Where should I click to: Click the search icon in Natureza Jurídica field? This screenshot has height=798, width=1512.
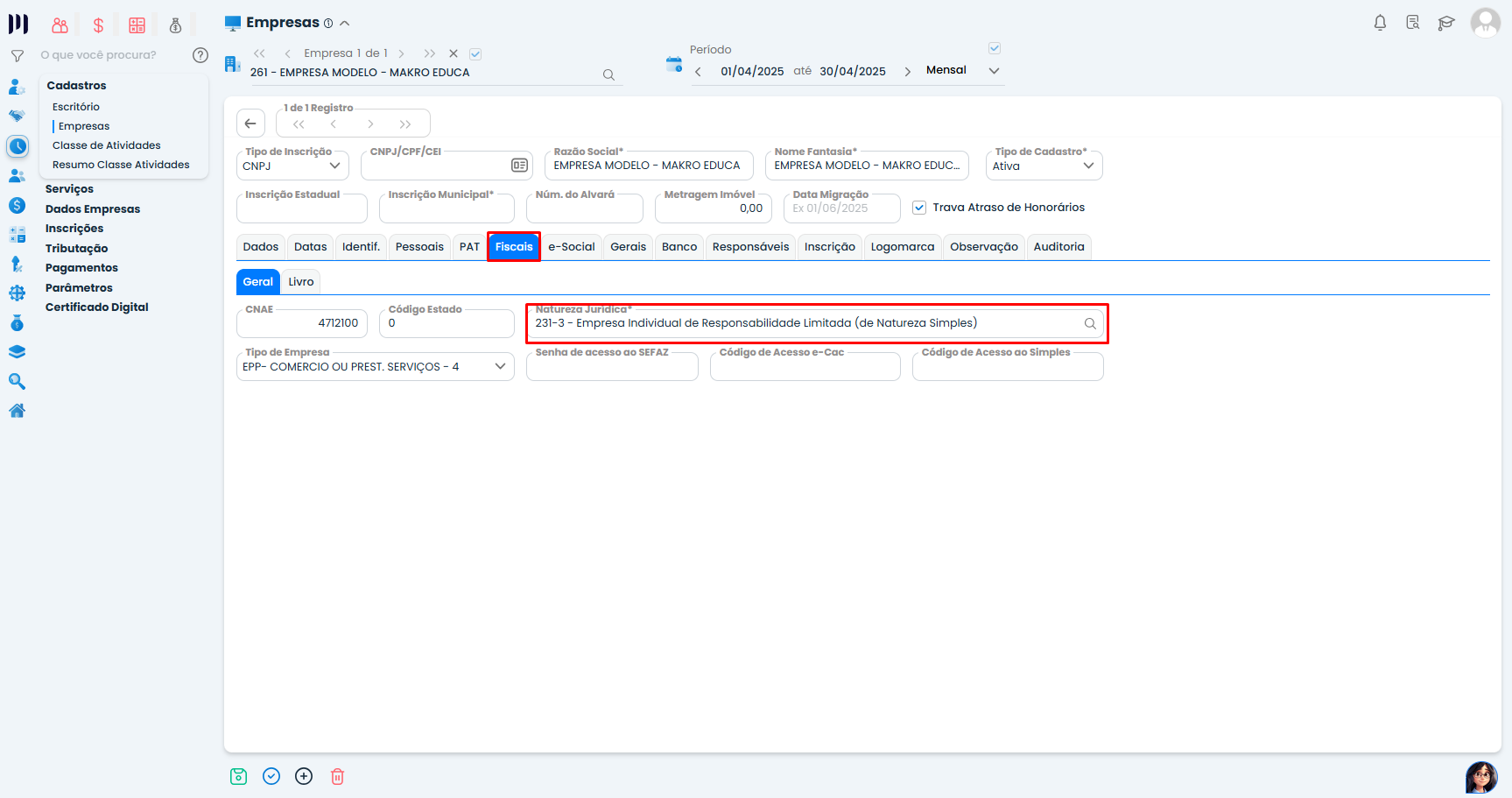point(1090,323)
